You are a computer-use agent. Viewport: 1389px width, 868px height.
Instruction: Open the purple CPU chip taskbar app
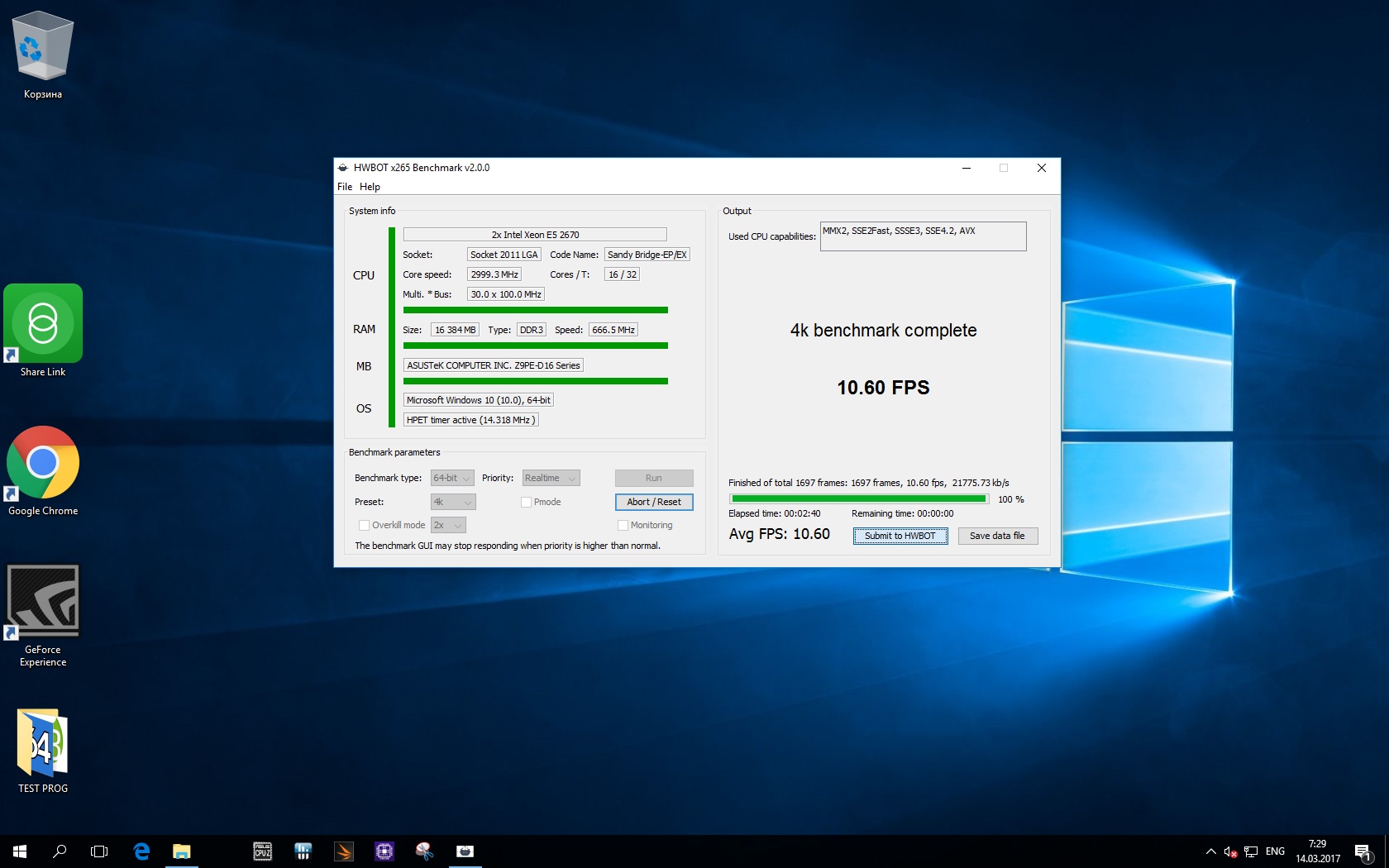[384, 851]
